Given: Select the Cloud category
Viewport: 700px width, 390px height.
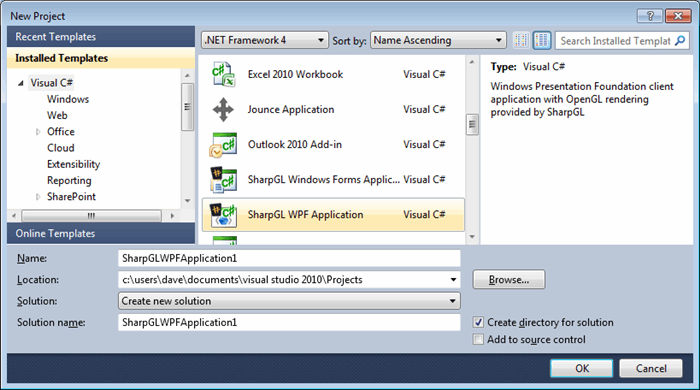Looking at the screenshot, I should [61, 148].
